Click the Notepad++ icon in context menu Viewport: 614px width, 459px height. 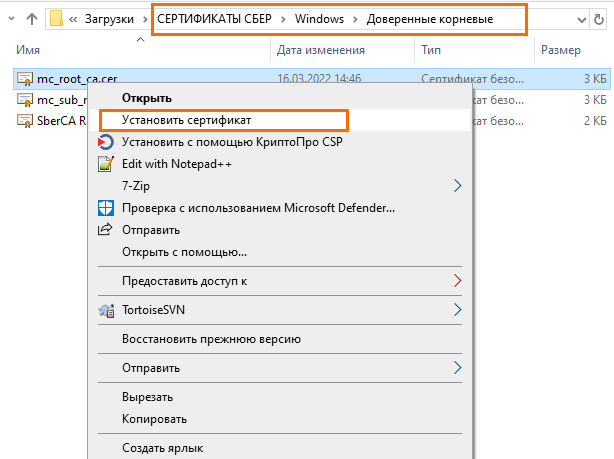pos(106,164)
